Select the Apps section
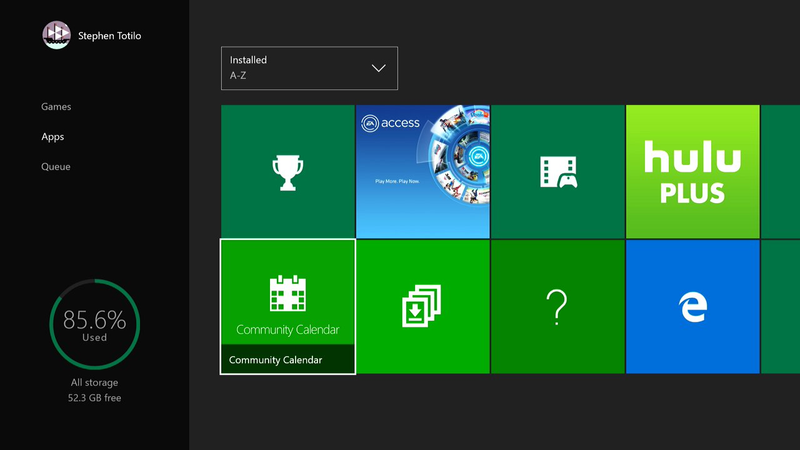The height and width of the screenshot is (450, 800). [53, 137]
